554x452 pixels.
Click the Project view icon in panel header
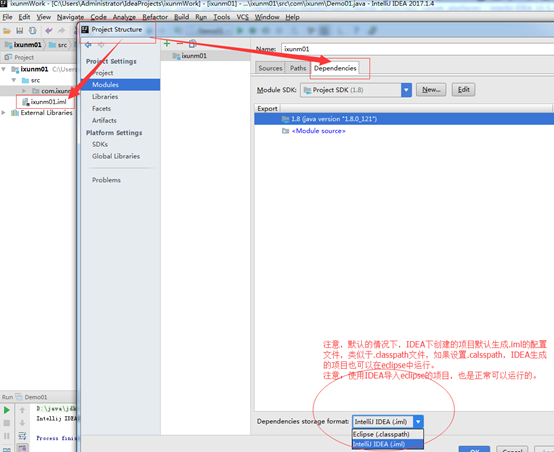tap(8, 57)
